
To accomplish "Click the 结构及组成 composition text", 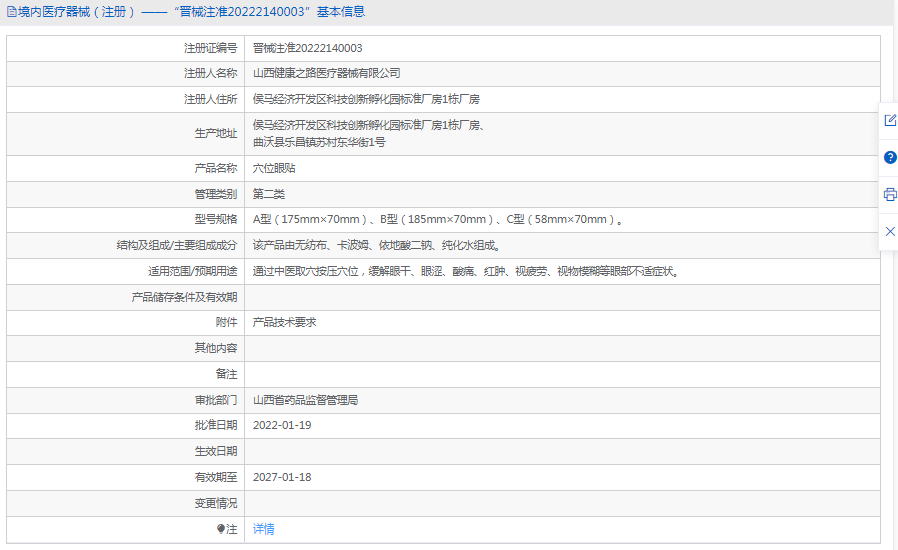I will pyautogui.click(x=376, y=245).
